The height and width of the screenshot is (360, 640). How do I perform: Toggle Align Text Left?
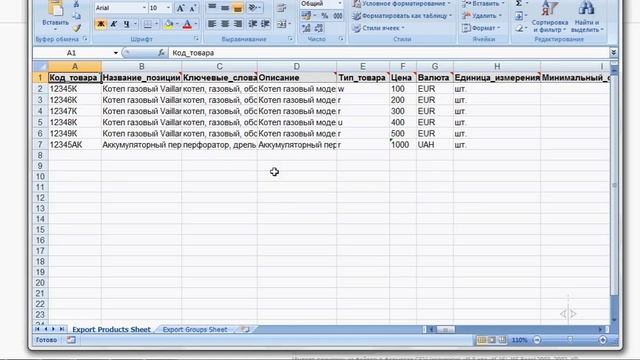tap(212, 24)
